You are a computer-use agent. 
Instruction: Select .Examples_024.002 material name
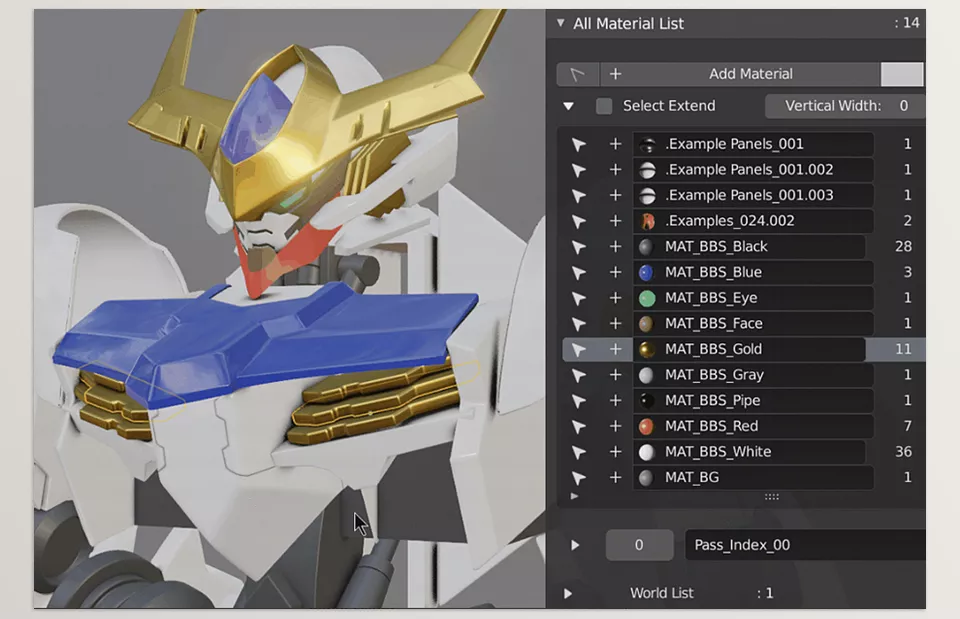(730, 221)
